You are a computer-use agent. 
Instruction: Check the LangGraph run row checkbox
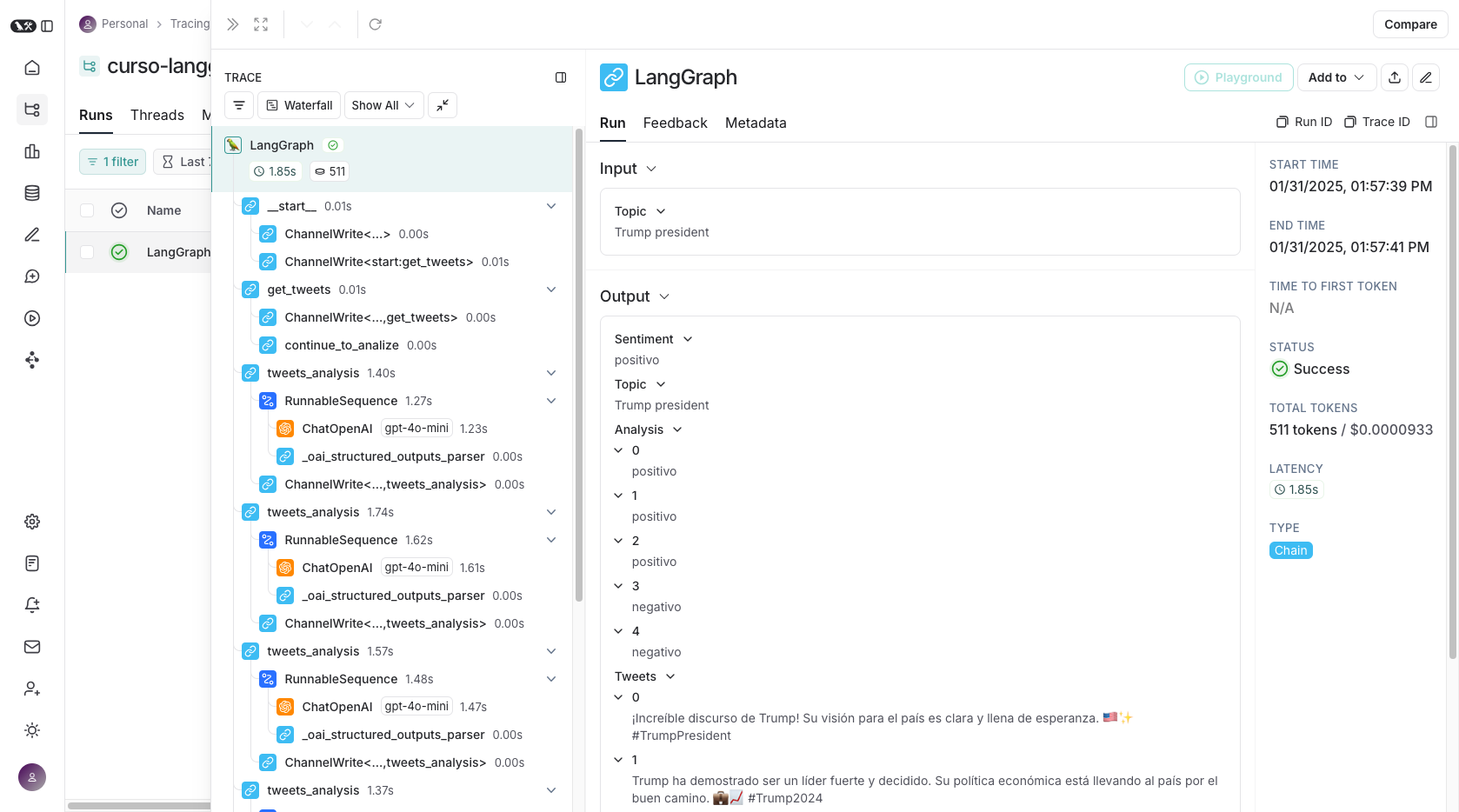(x=87, y=252)
